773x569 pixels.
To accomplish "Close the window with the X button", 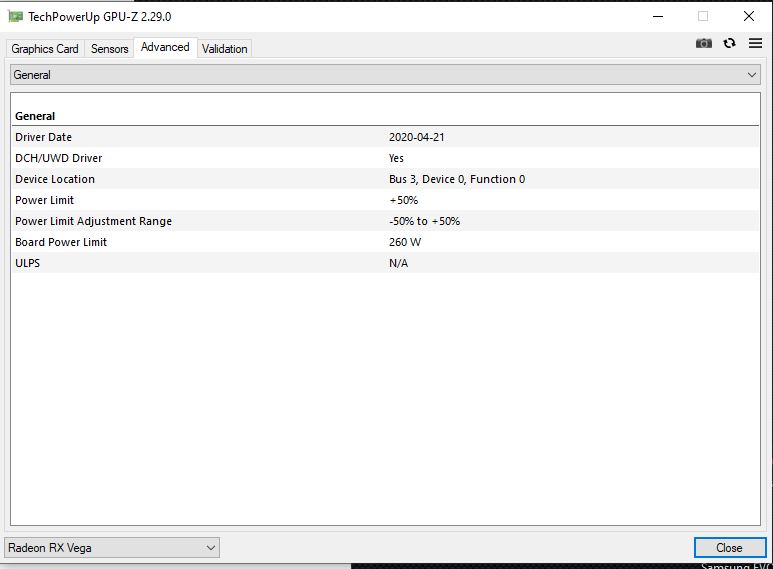I will (749, 16).
